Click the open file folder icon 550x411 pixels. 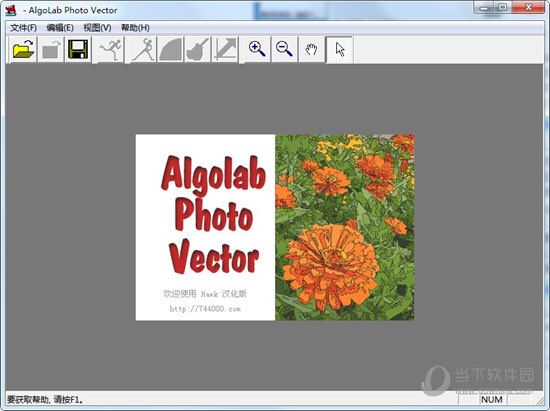point(23,49)
